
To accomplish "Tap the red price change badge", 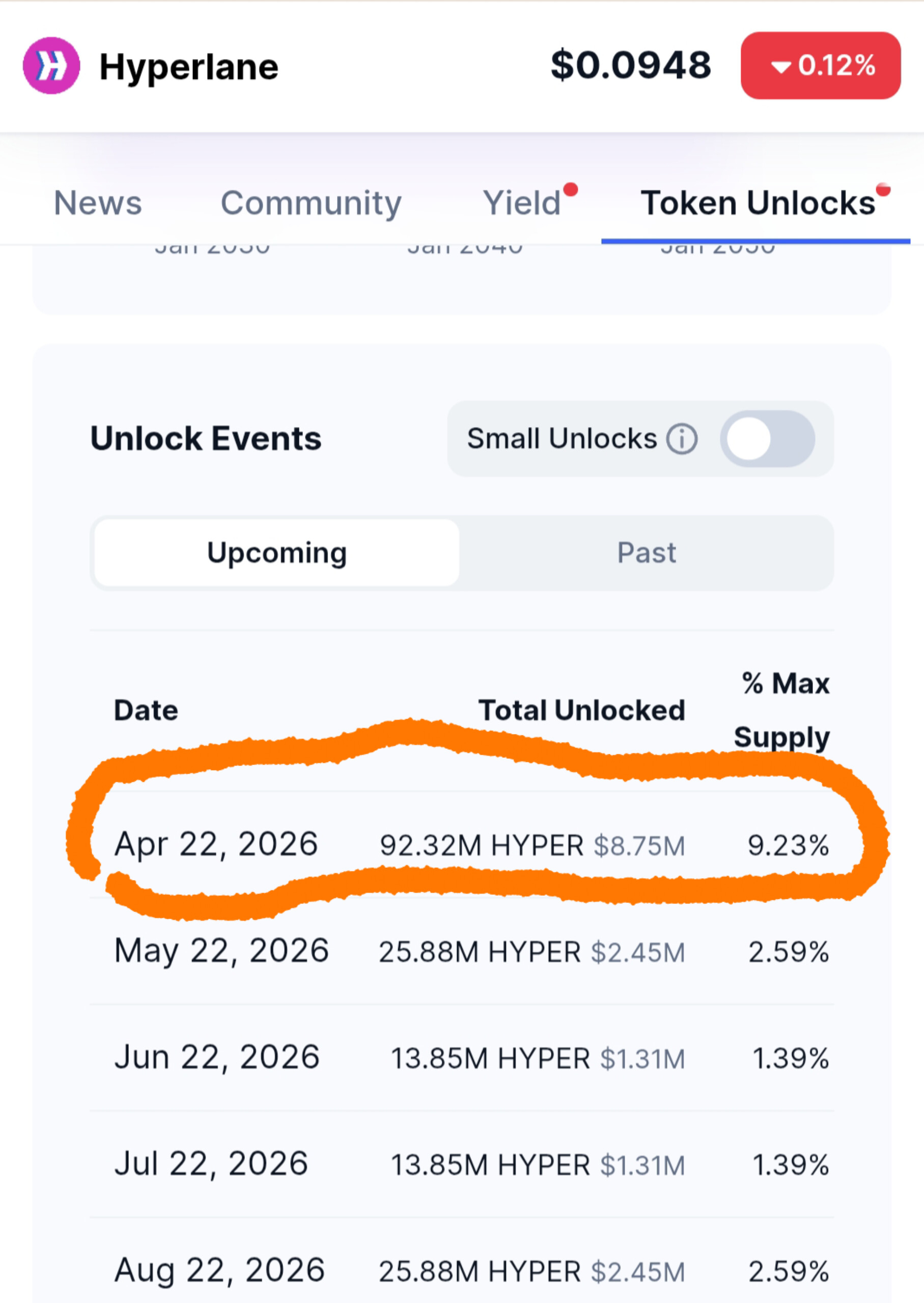I will coord(820,66).
